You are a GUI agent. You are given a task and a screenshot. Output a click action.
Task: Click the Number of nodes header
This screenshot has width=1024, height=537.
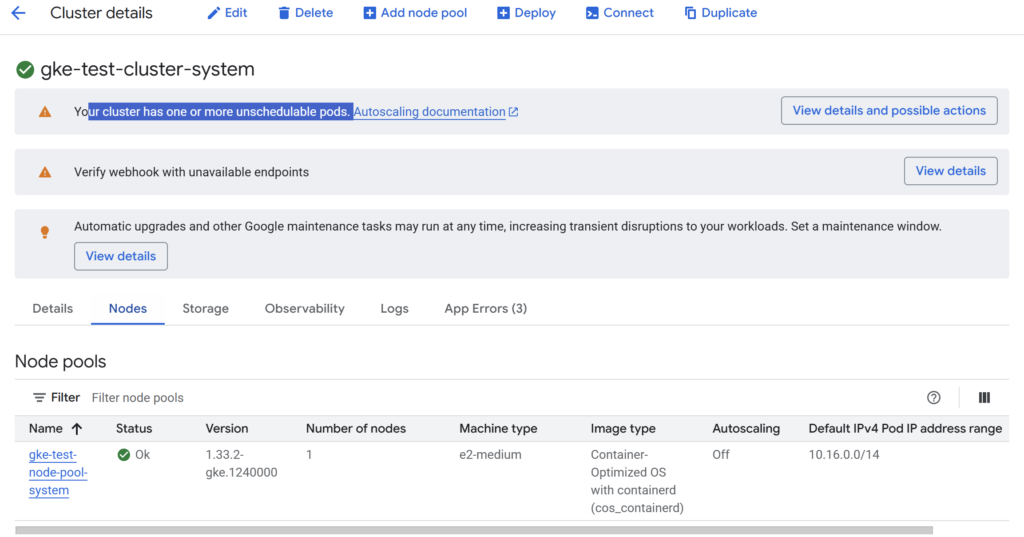[356, 429]
